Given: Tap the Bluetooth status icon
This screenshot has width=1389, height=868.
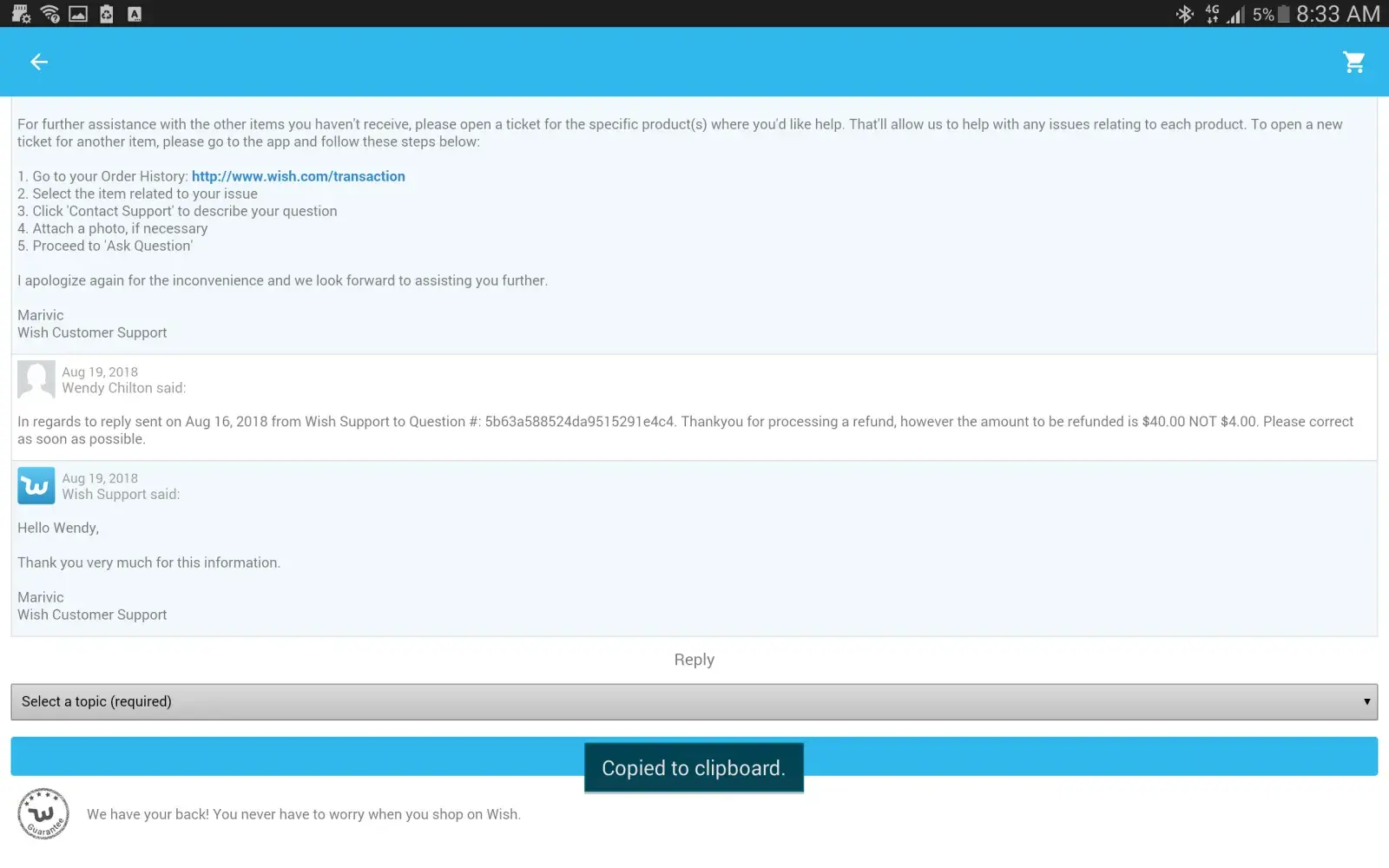Looking at the screenshot, I should tap(1185, 14).
